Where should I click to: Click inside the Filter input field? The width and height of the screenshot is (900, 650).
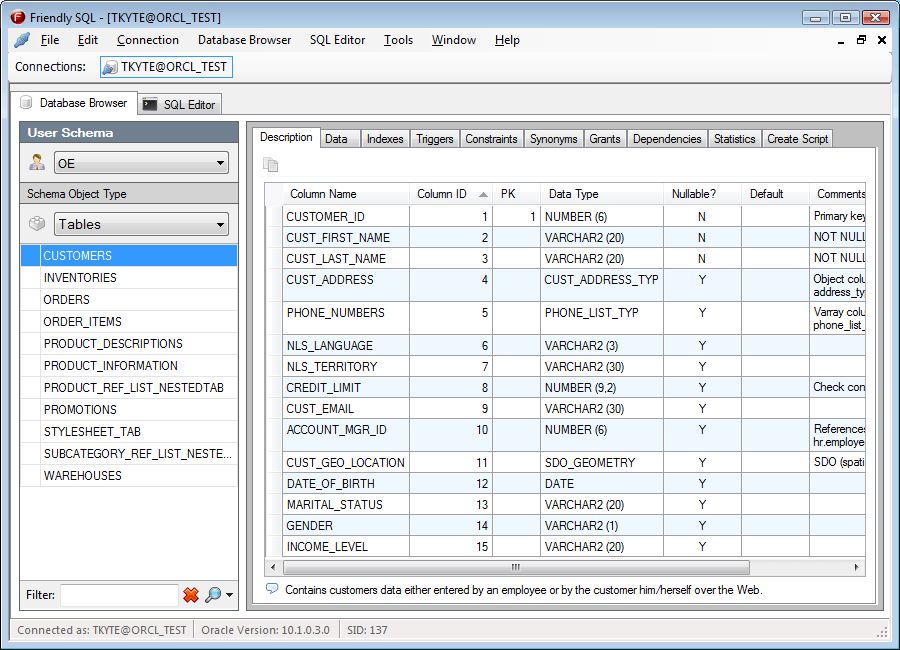pyautogui.click(x=117, y=594)
